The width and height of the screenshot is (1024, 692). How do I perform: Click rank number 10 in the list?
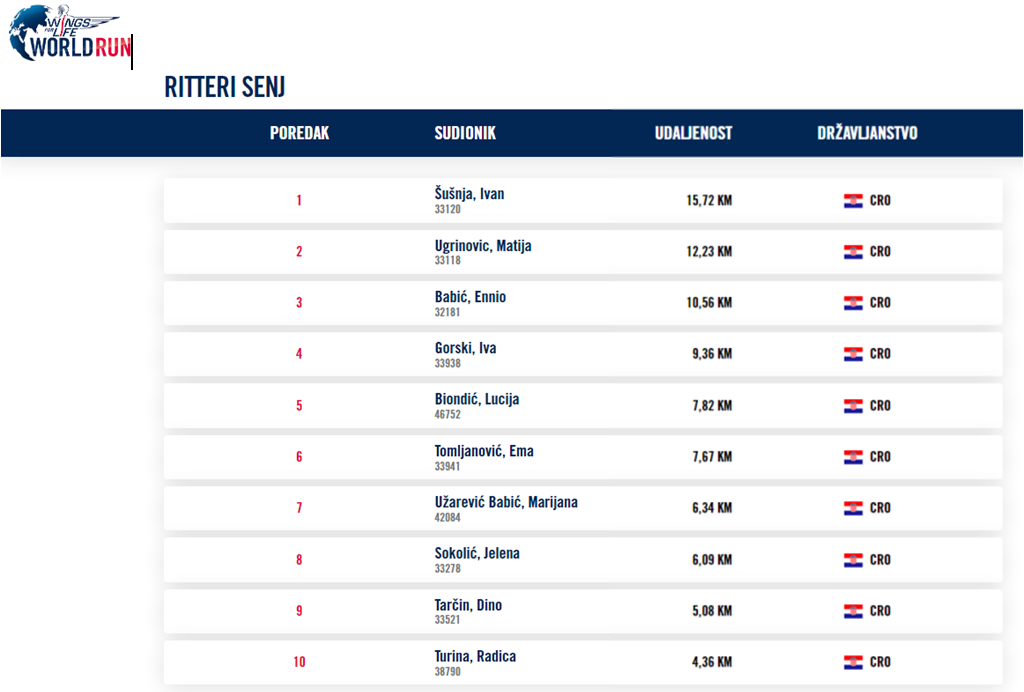[x=299, y=662]
